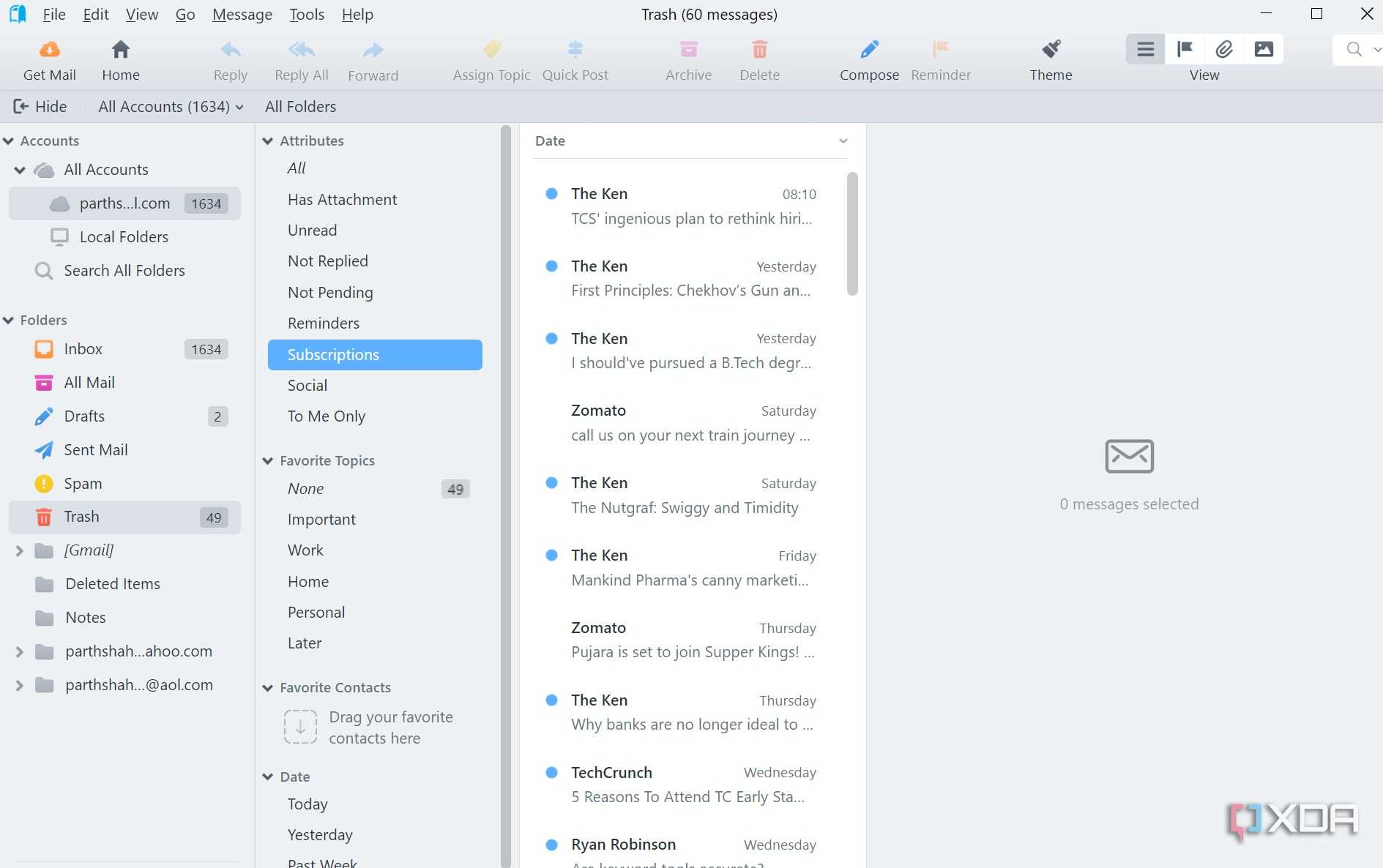The width and height of the screenshot is (1383, 868).
Task: Click the Delete trash icon in toolbar
Action: click(760, 49)
